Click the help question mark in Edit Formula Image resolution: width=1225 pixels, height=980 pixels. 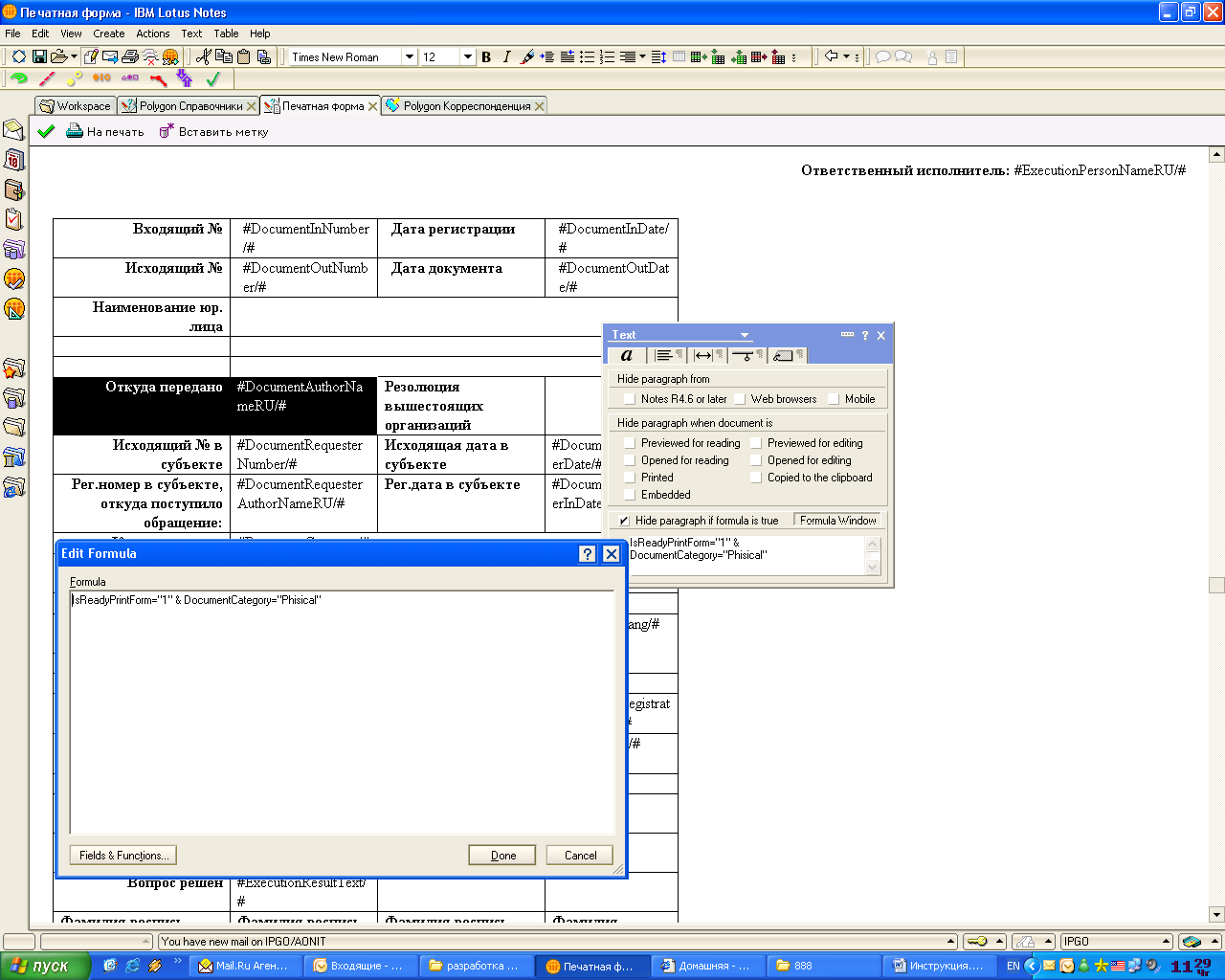pos(588,554)
